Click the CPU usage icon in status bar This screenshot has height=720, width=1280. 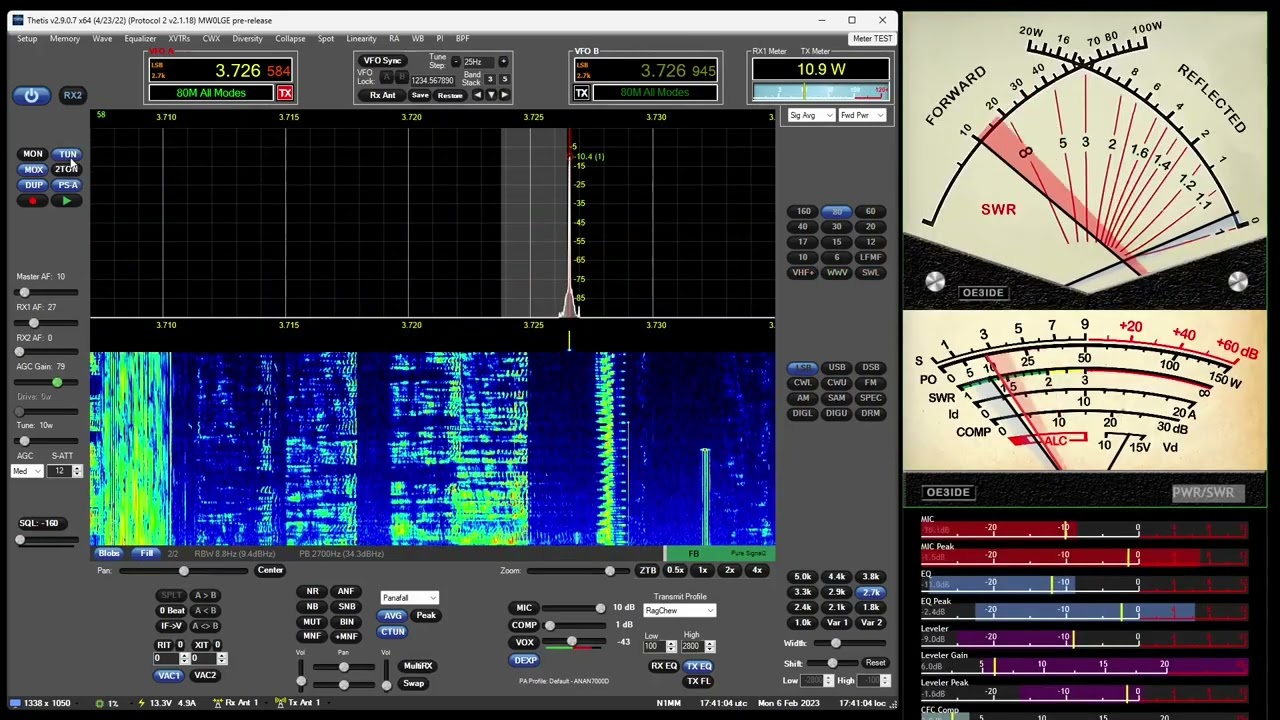click(99, 703)
